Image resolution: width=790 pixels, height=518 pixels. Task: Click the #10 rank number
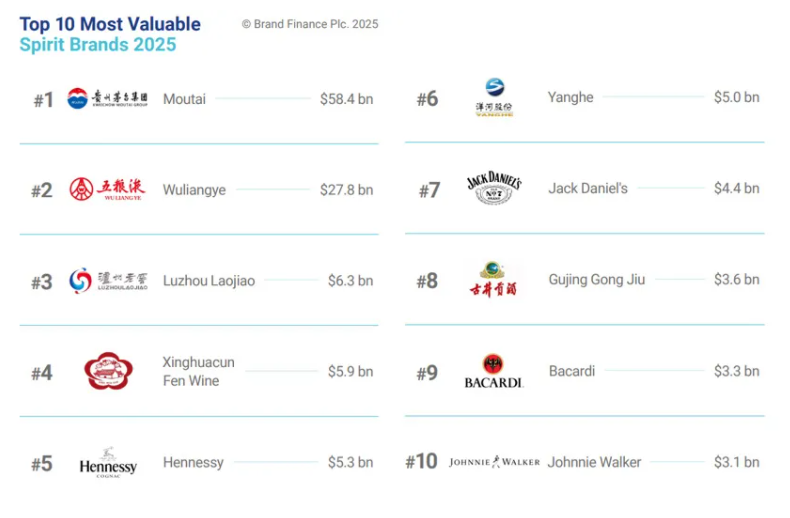pyautogui.click(x=421, y=462)
